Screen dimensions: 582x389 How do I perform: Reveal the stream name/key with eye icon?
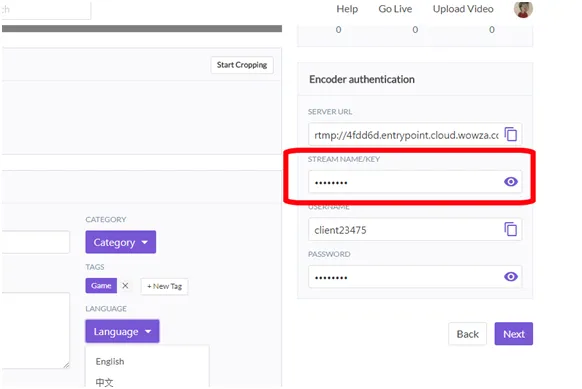(x=511, y=182)
